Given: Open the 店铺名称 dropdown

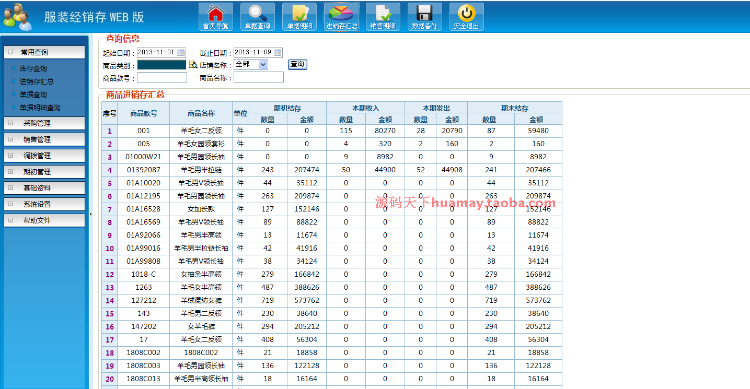Looking at the screenshot, I should (251, 65).
